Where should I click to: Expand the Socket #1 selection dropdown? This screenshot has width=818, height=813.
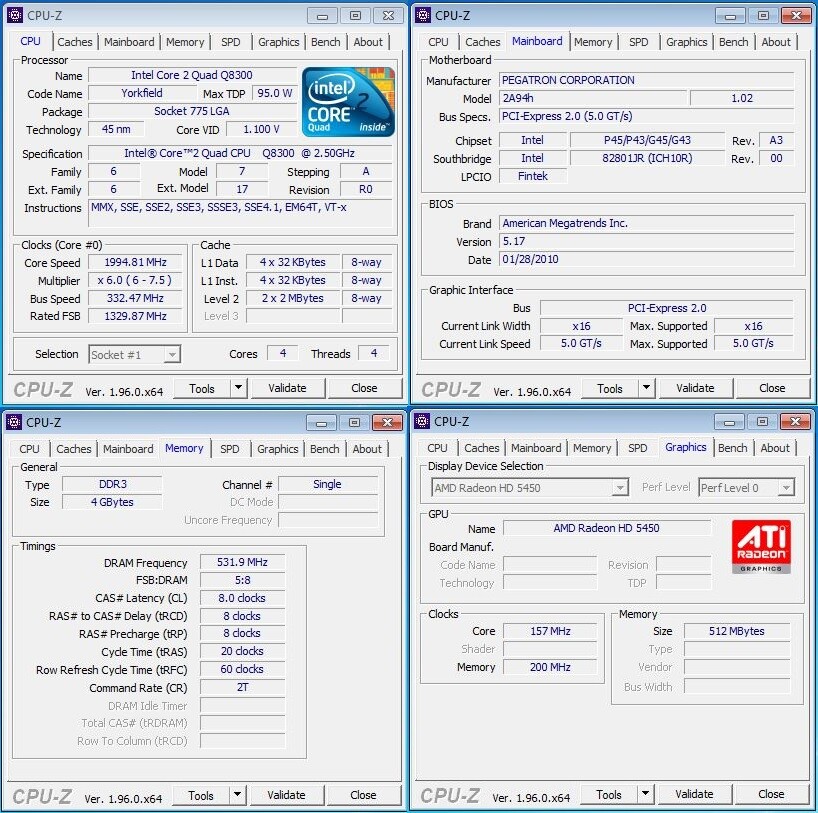(172, 355)
